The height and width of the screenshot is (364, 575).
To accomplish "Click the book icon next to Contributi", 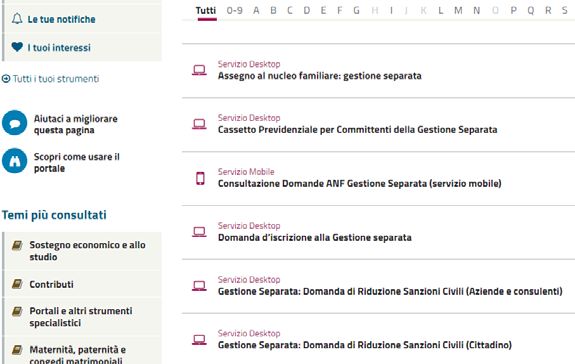I will 17,284.
